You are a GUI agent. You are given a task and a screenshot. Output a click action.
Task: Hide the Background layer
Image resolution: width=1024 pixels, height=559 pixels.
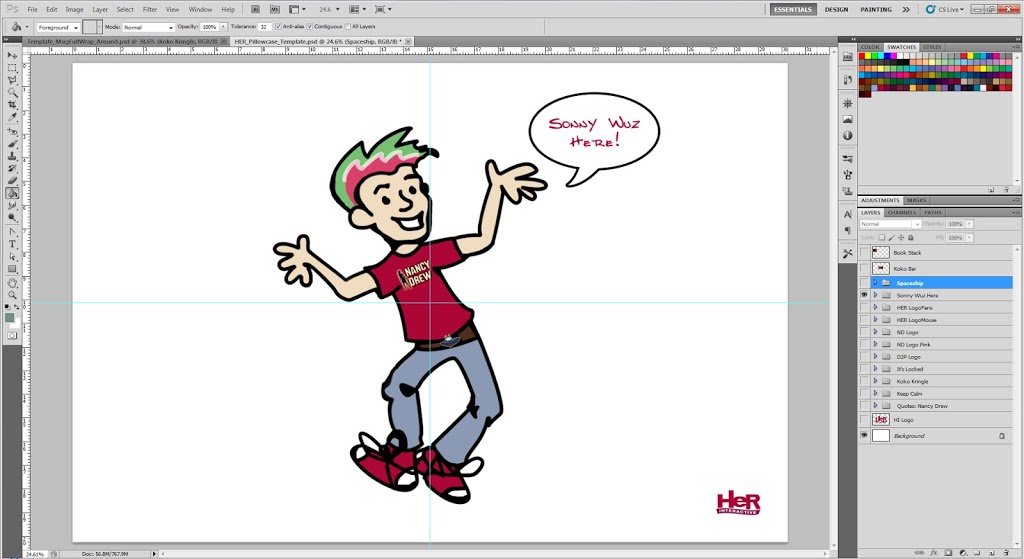click(x=864, y=436)
